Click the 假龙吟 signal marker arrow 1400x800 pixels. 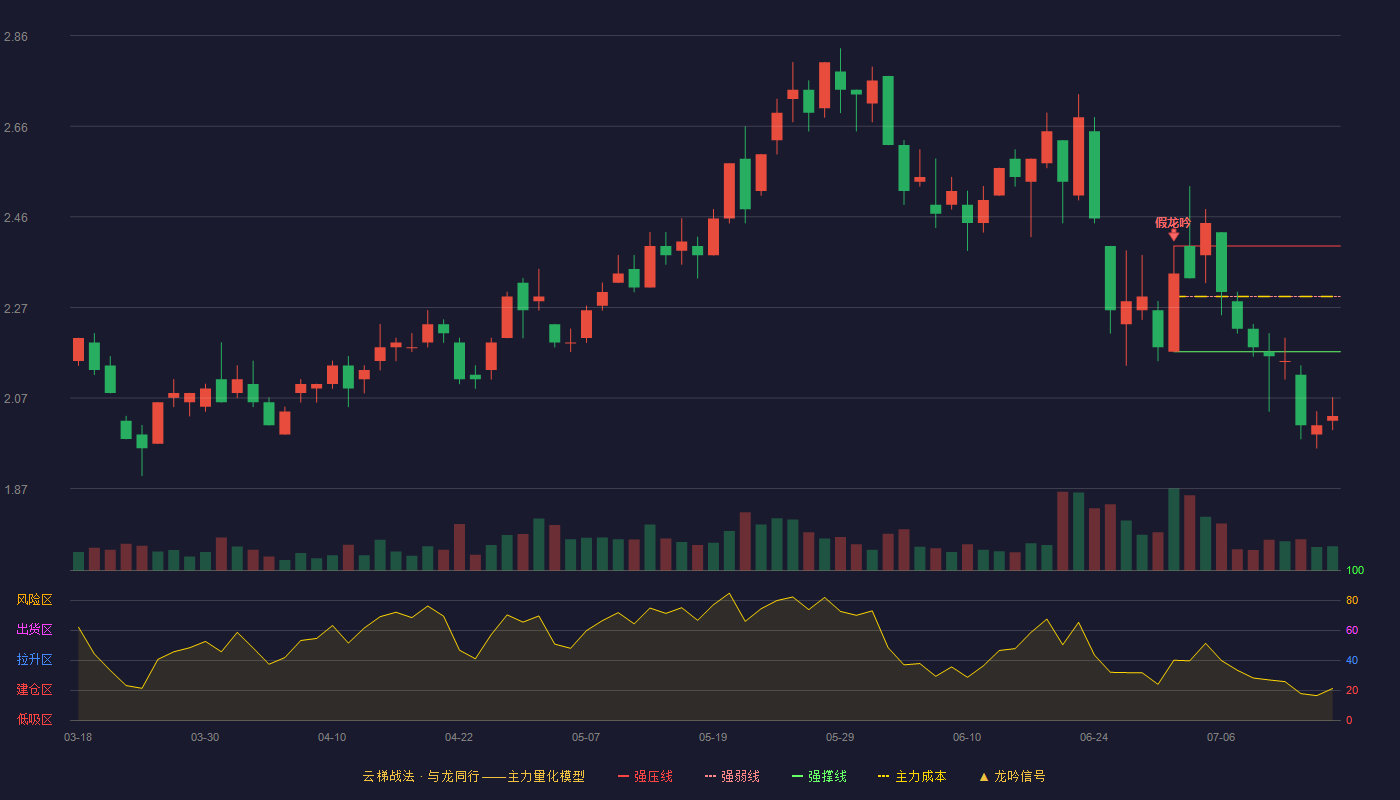click(1174, 235)
